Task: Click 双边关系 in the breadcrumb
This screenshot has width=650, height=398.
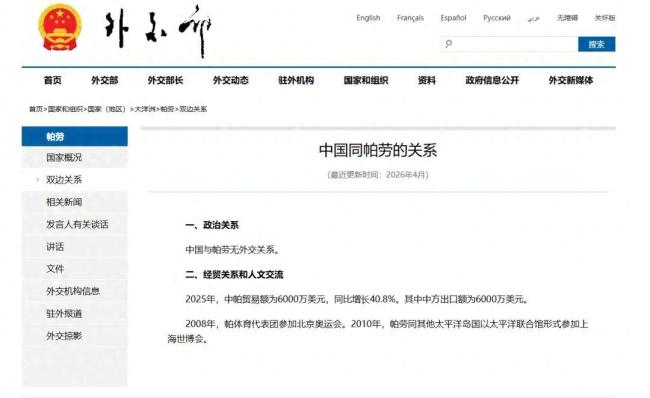Action: pos(193,109)
